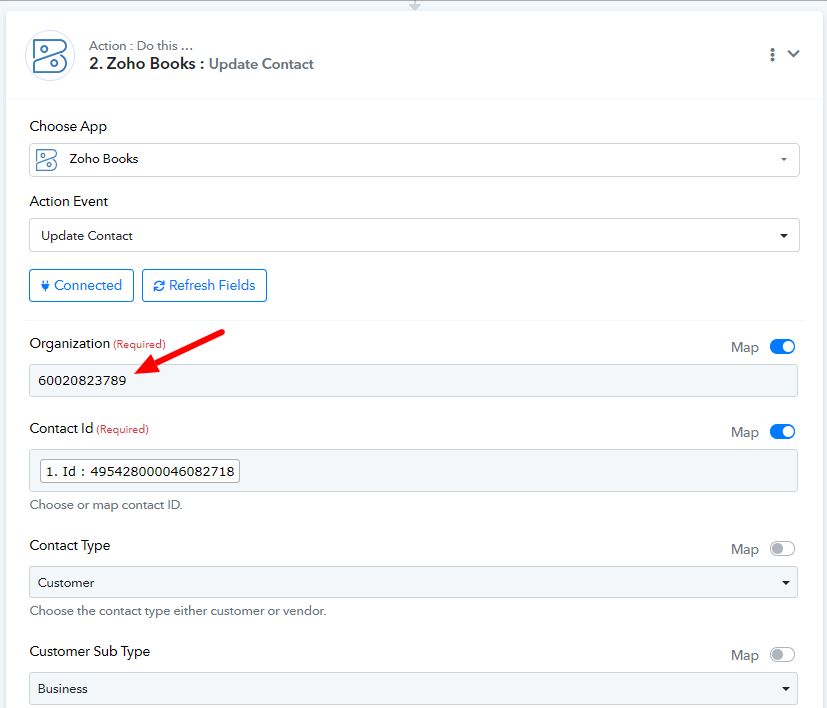
Task: Select the mapped Id tag 495428000046082718
Action: pos(140,471)
